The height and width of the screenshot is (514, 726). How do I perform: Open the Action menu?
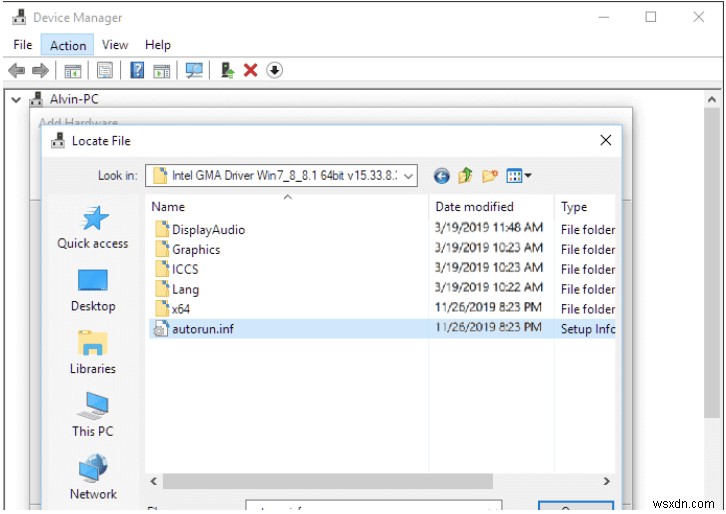pos(68,45)
